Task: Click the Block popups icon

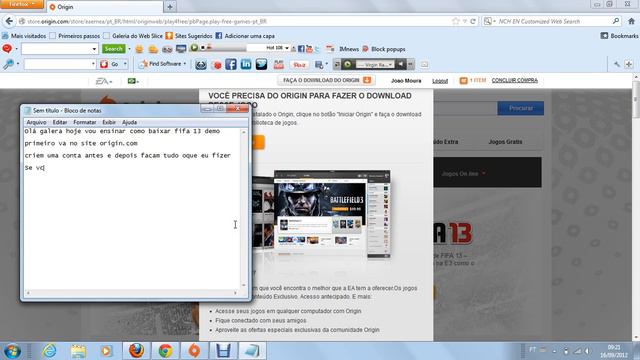Action: [365, 49]
